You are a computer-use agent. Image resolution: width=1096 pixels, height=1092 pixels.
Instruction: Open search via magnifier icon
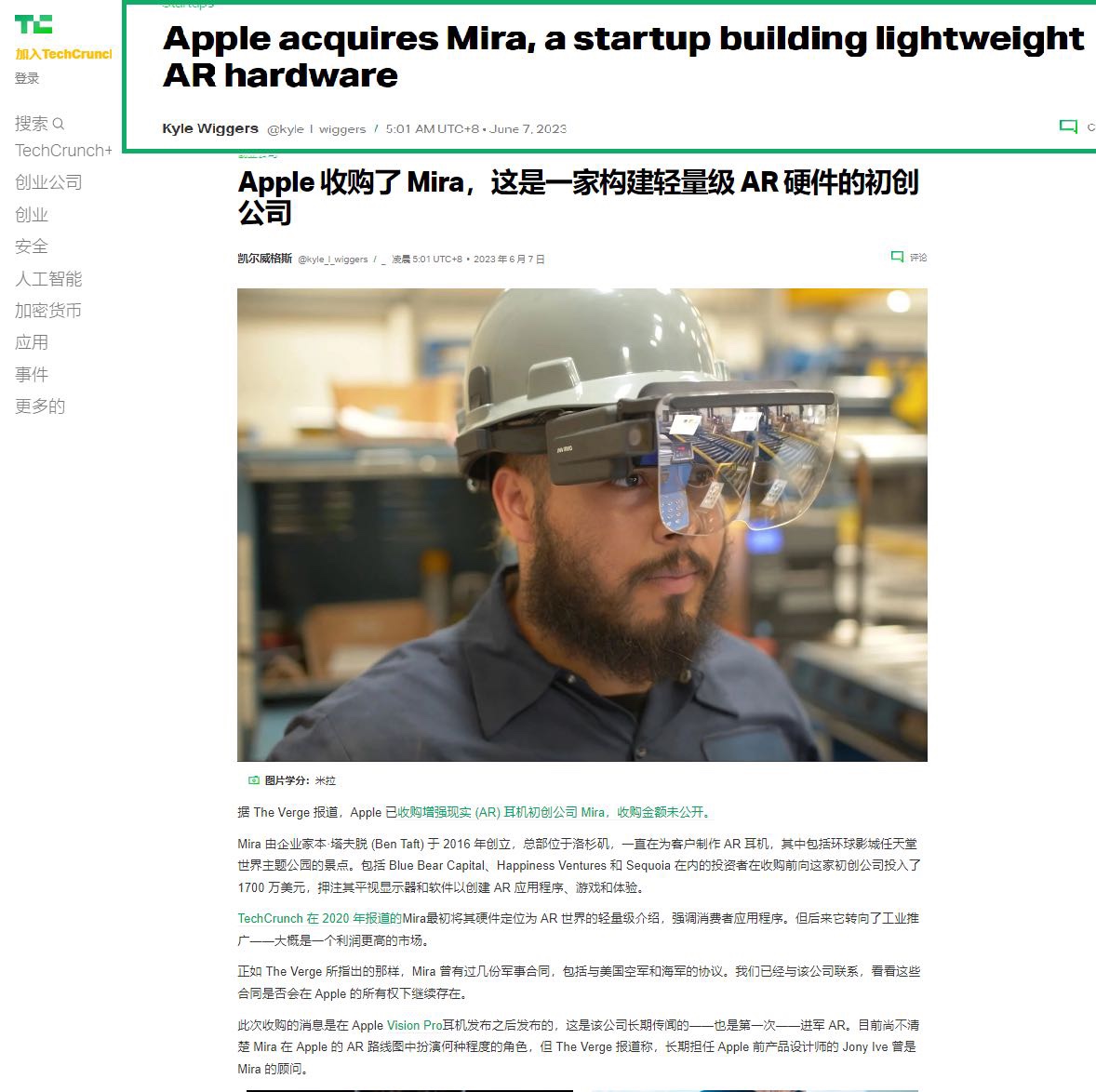click(x=59, y=124)
